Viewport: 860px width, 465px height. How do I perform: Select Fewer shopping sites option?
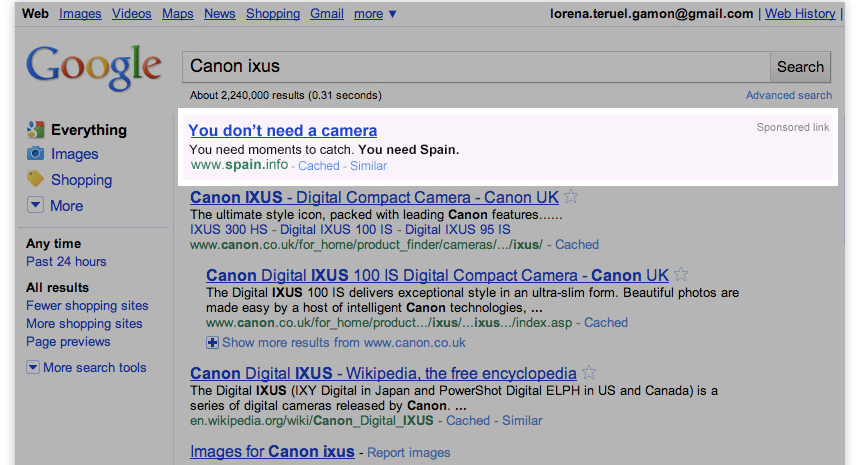pos(87,305)
